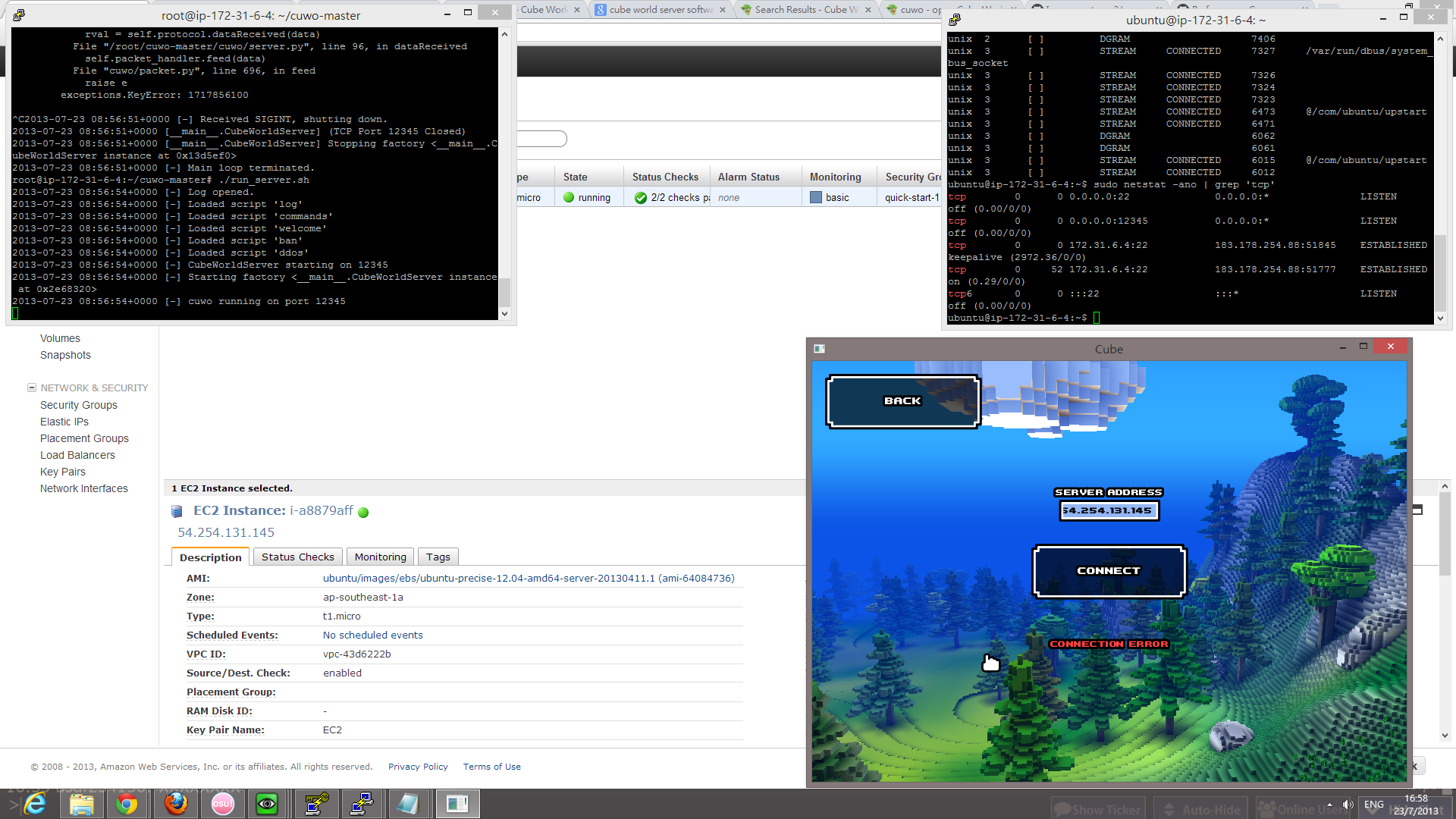The width and height of the screenshot is (1456, 819).
Task: Open Network Interfaces in the sidebar
Action: coord(84,488)
